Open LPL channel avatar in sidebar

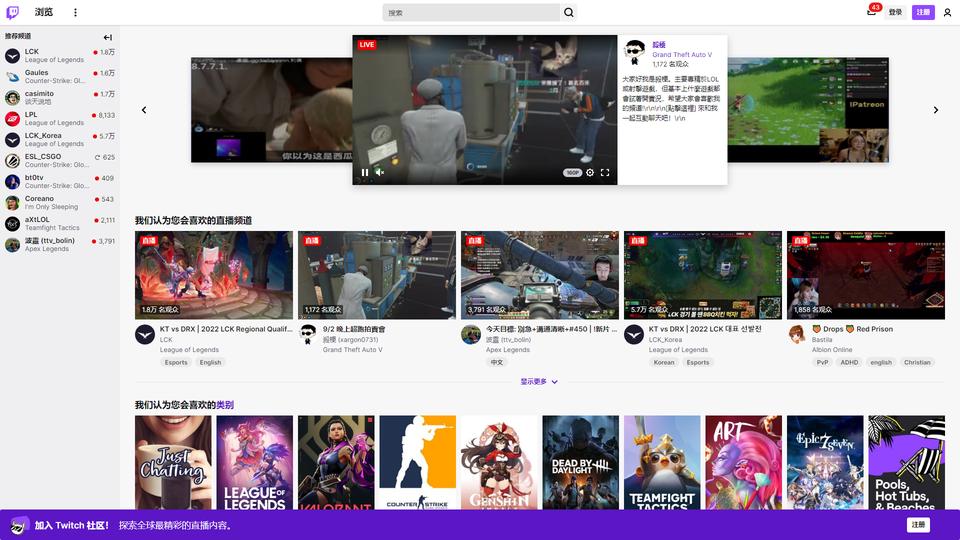[12, 119]
